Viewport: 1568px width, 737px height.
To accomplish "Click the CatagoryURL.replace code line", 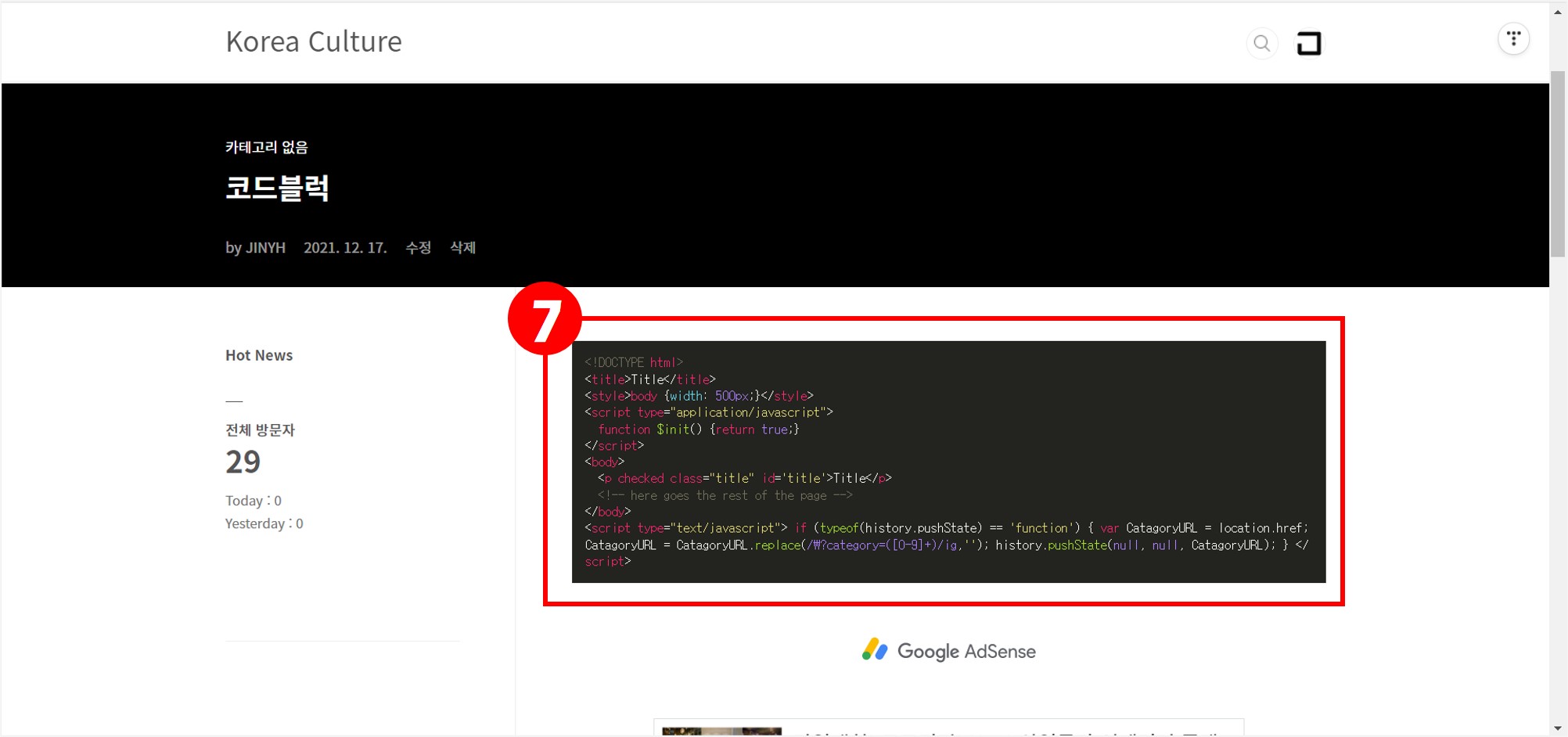I will tap(947, 545).
